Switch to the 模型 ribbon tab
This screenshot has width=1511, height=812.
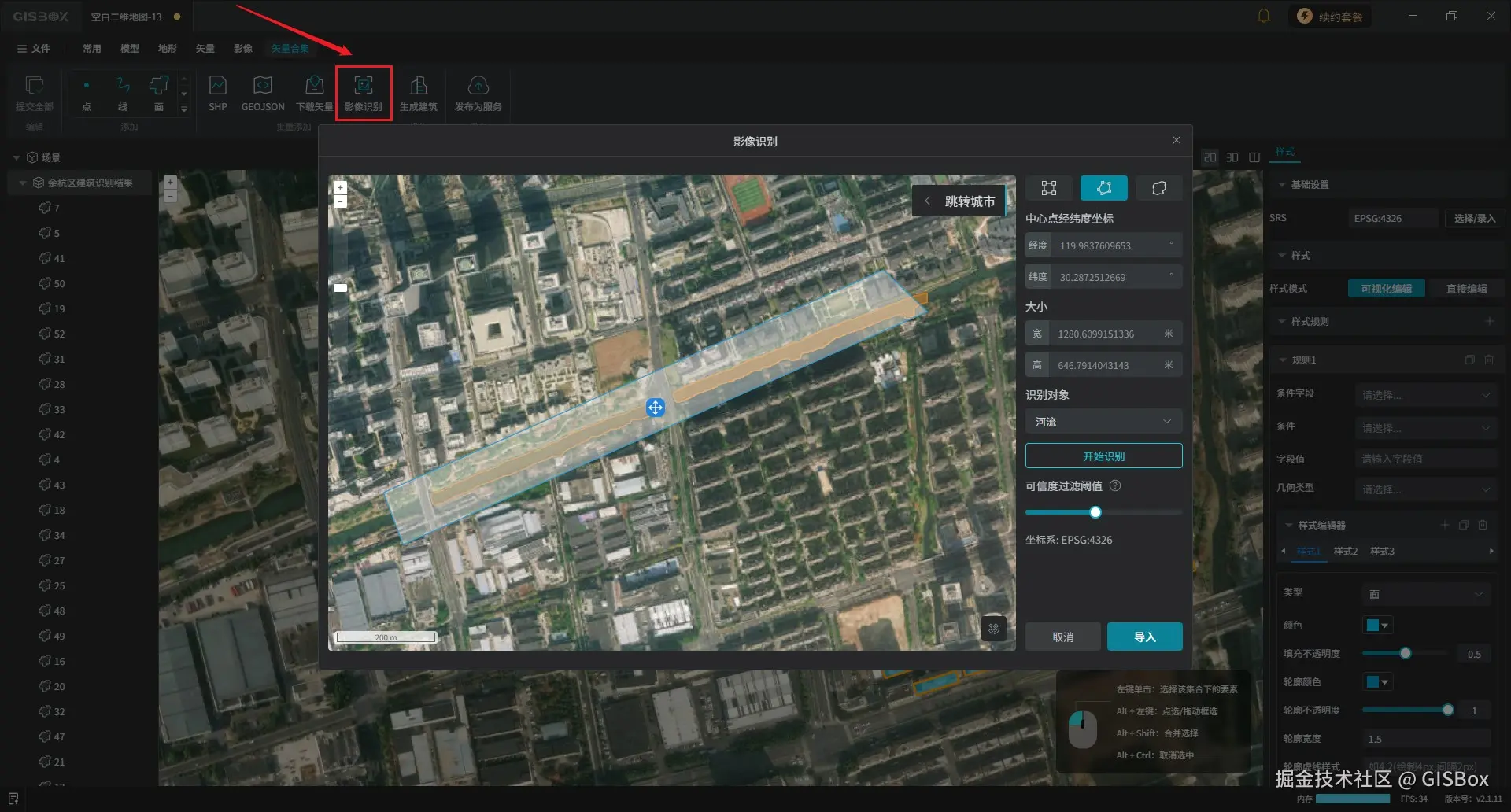click(130, 48)
